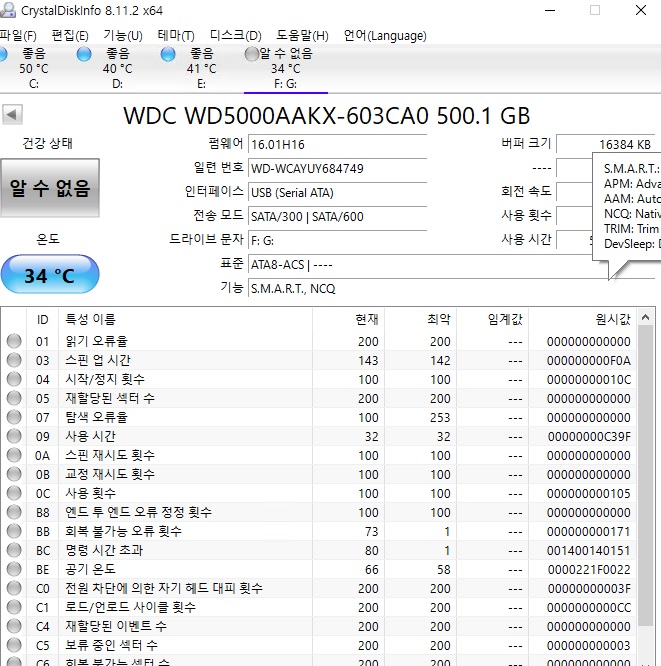Select the gray unknown-status F: G: disk icon

coord(251,54)
